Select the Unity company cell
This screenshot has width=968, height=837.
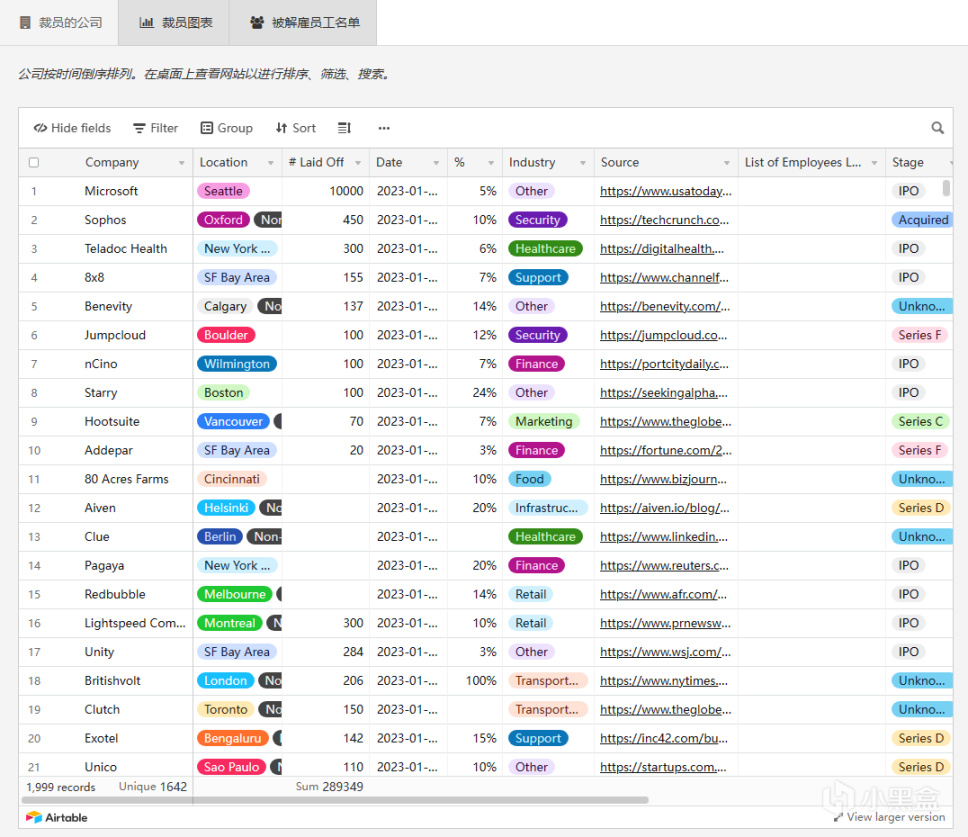coord(99,652)
